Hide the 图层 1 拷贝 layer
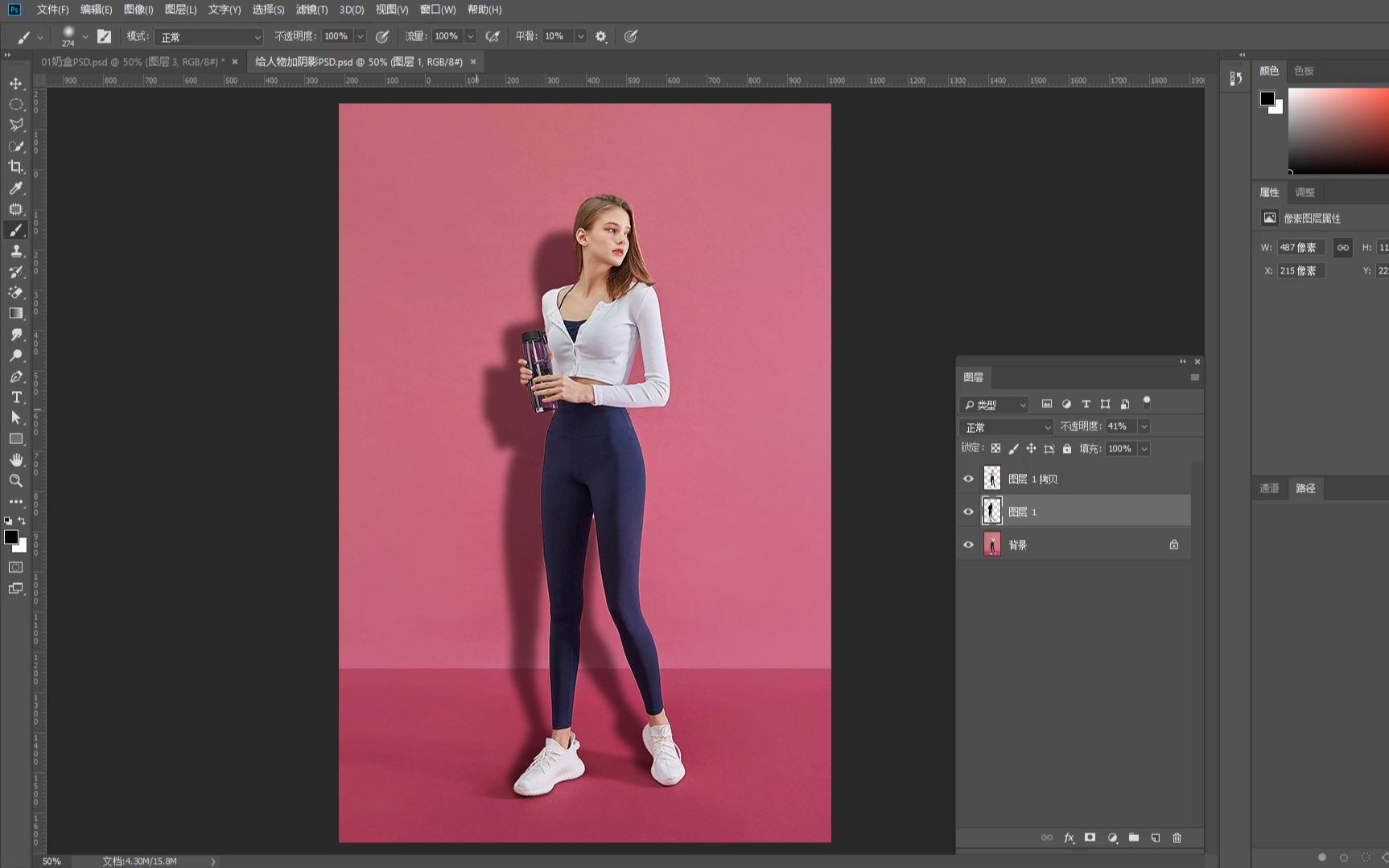1389x868 pixels. [x=968, y=479]
